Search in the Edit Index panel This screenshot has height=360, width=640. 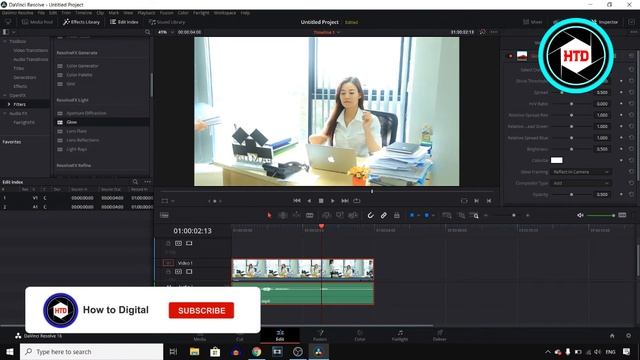point(135,182)
